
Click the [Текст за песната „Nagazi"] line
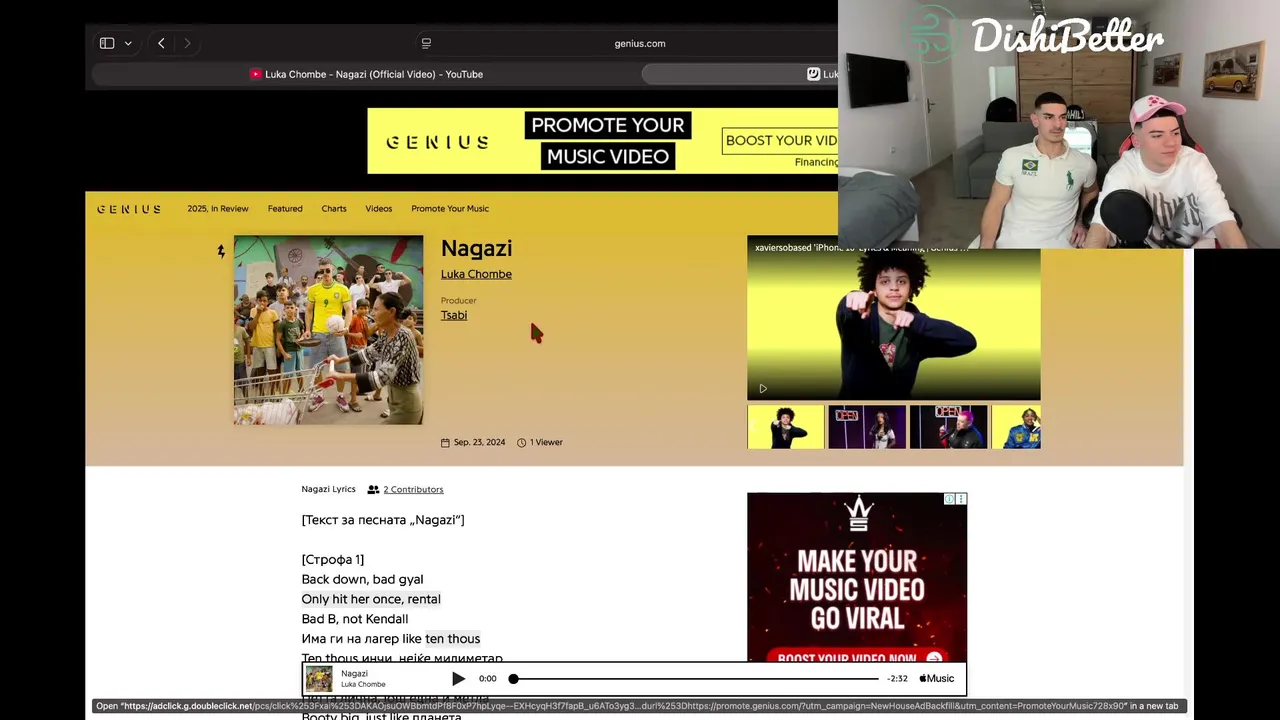[x=383, y=520]
